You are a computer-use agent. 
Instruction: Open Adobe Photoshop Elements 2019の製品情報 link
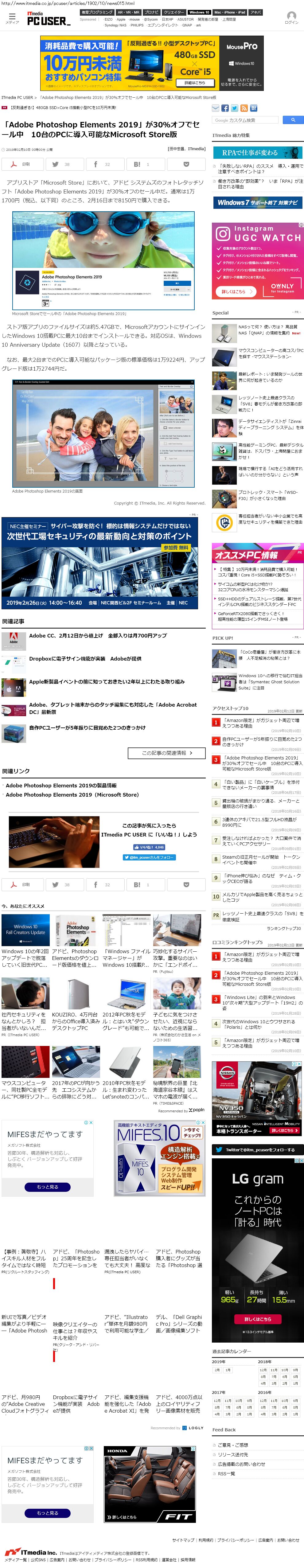coord(61,785)
